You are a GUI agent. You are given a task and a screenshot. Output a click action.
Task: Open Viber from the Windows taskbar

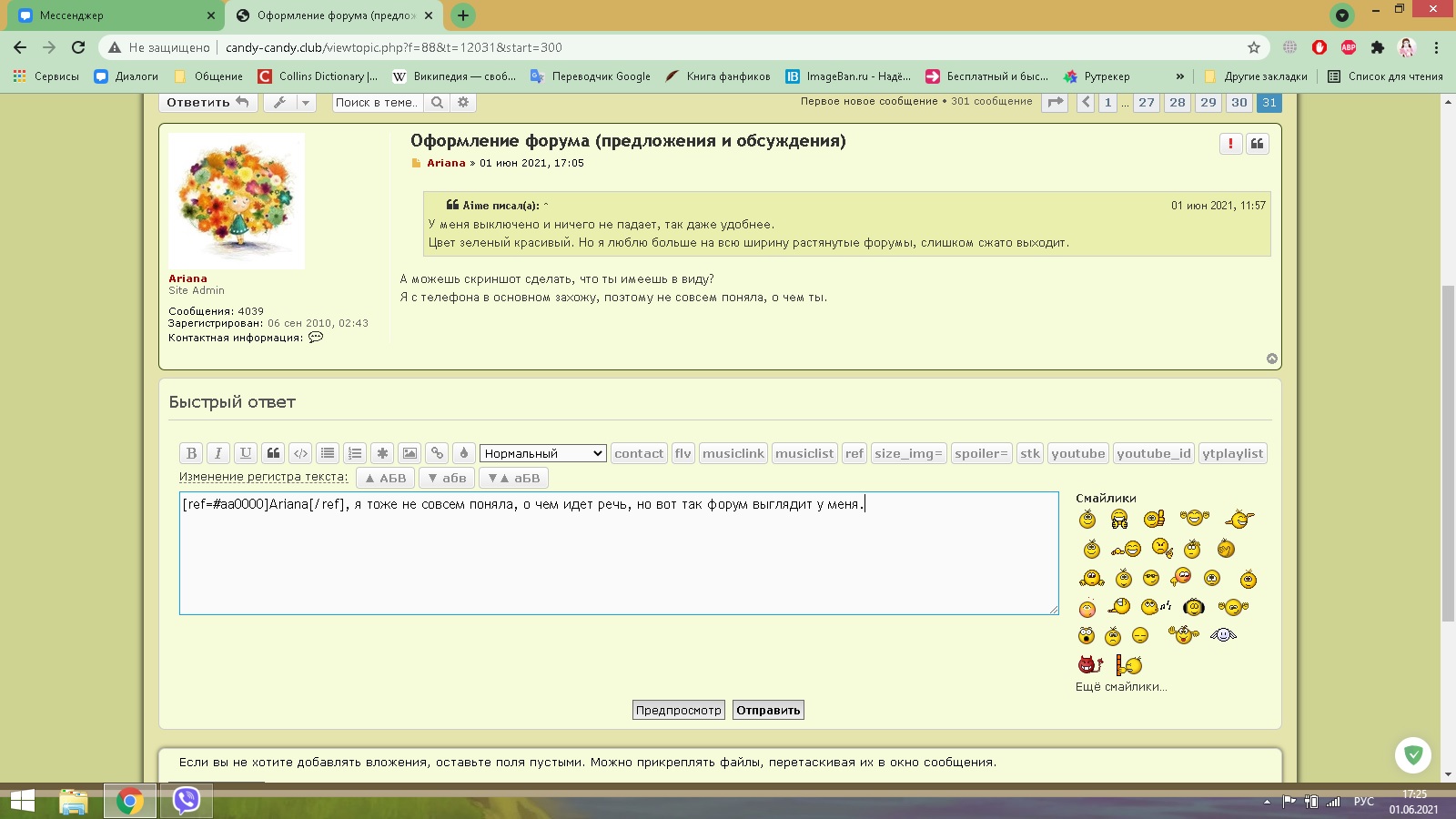pyautogui.click(x=187, y=801)
